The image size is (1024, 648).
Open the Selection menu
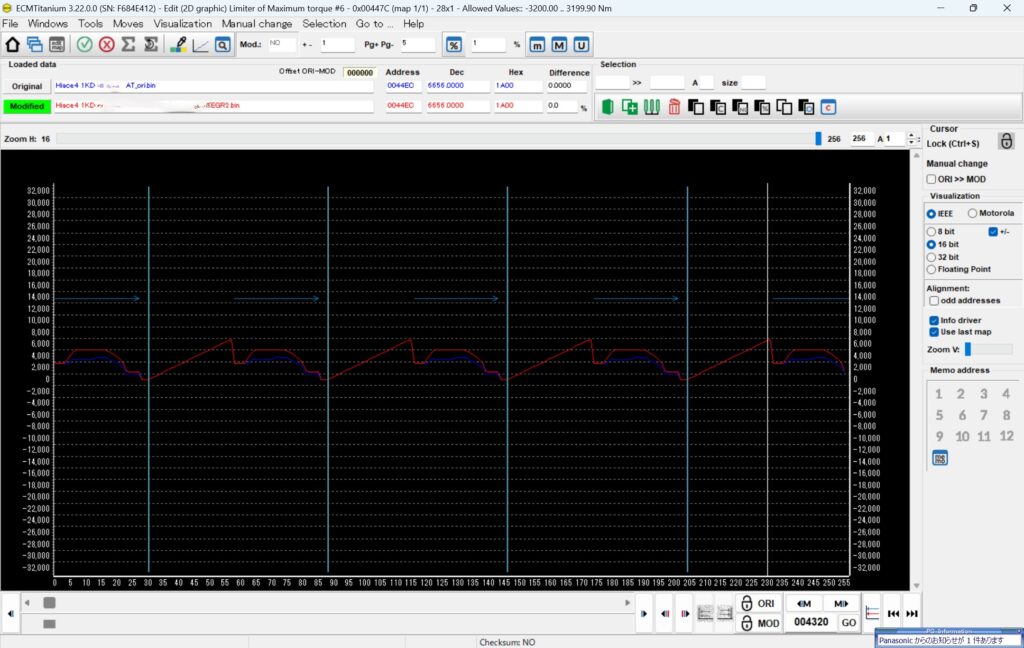tap(324, 24)
